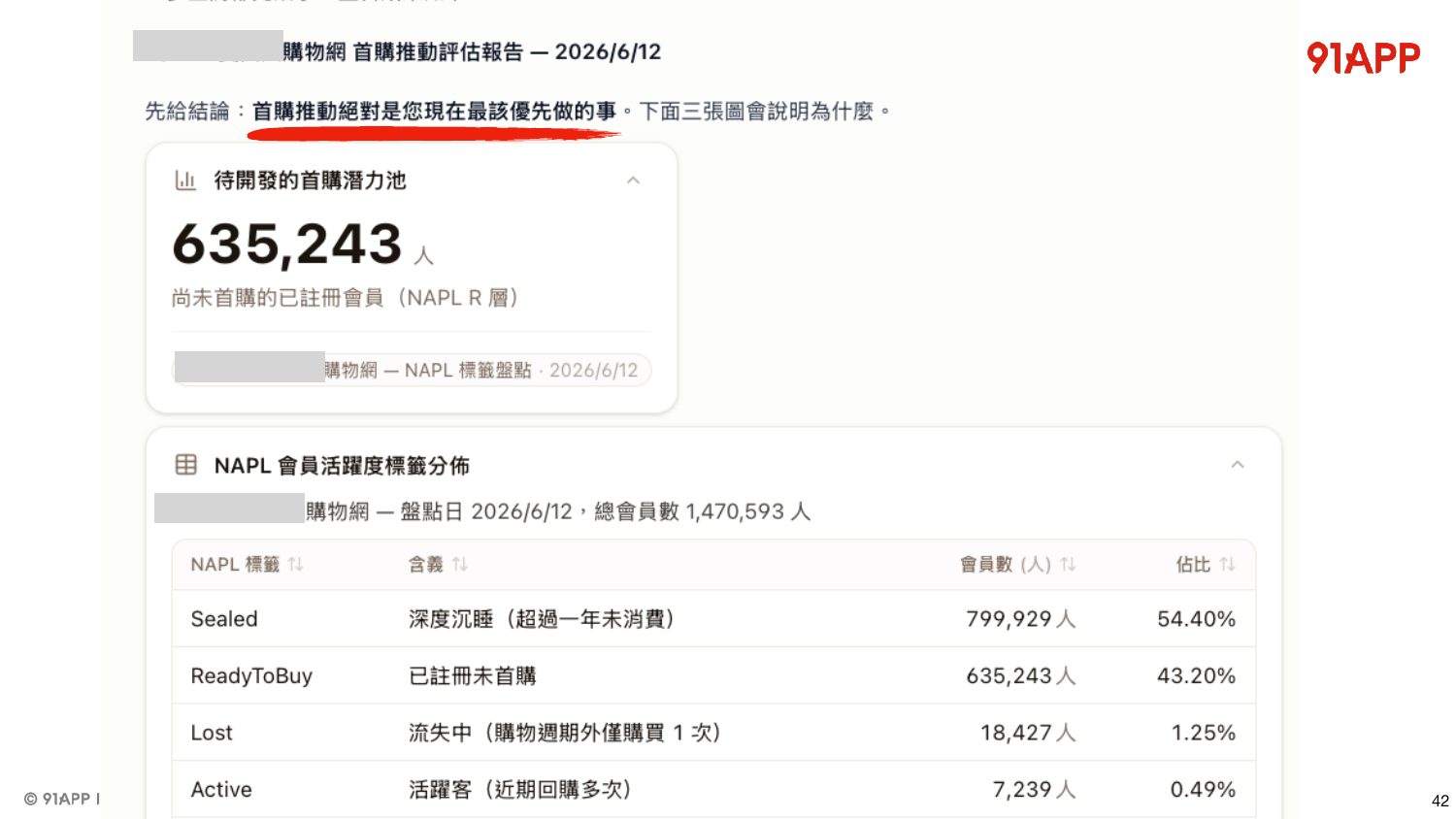Click the bar chart icon beside 待開發的首購潛力池

[185, 180]
